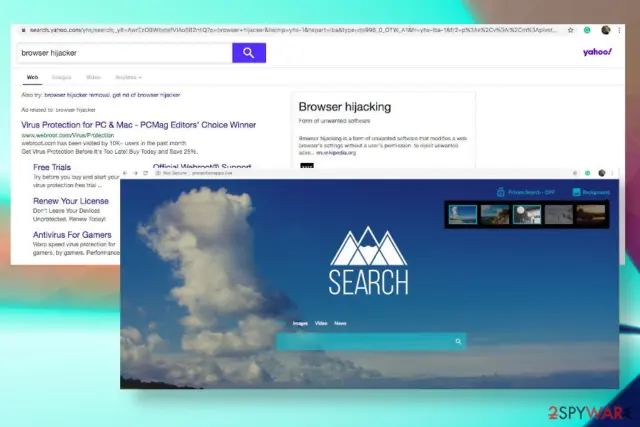Choose the gray snowy background thumbnail

point(559,214)
